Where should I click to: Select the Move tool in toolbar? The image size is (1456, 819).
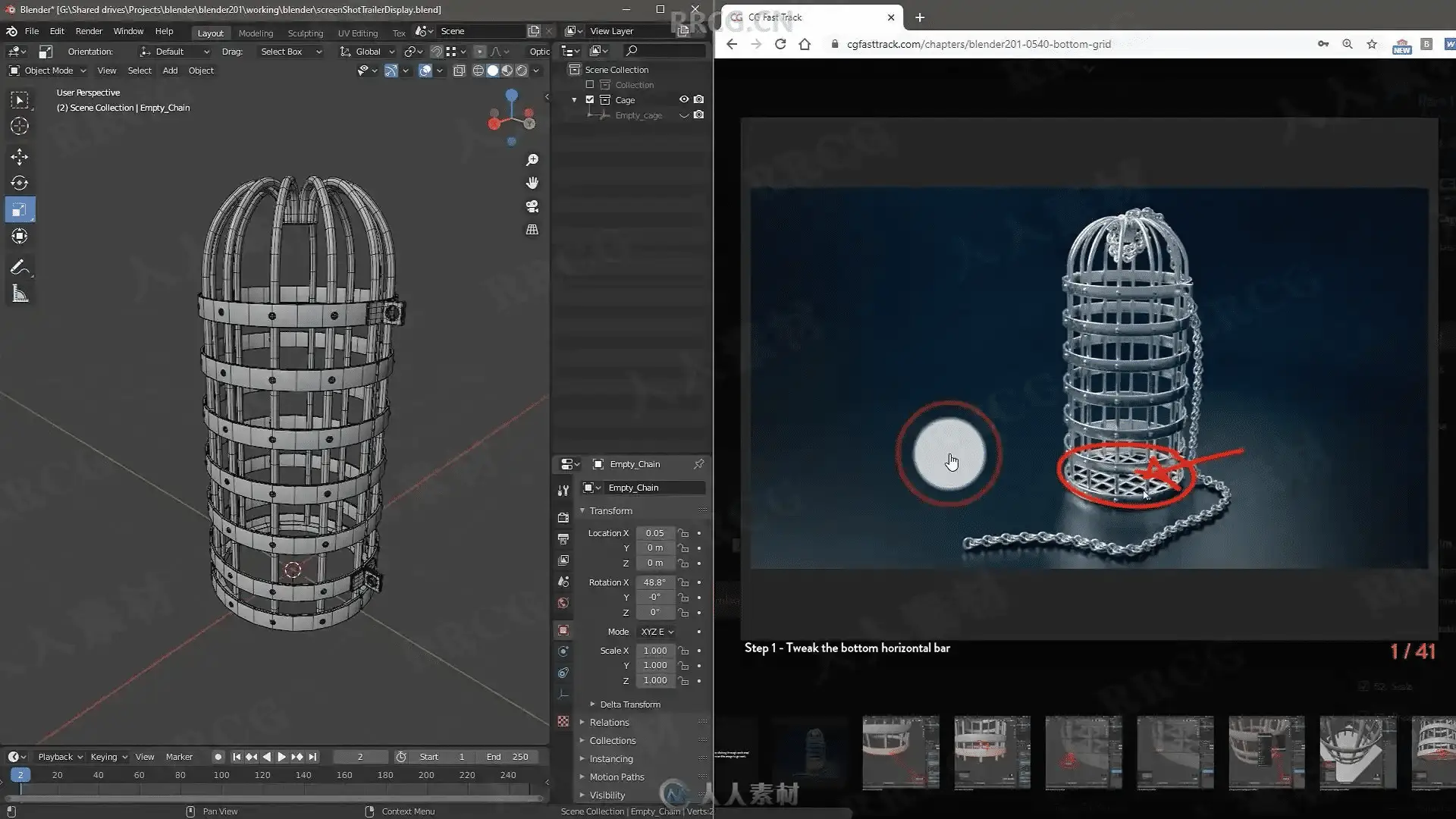(x=20, y=157)
